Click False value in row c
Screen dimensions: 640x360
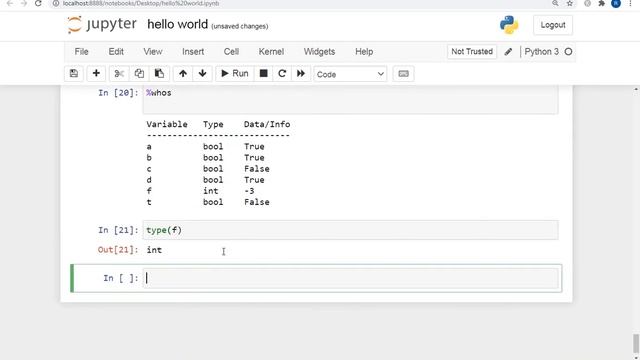pos(257,169)
